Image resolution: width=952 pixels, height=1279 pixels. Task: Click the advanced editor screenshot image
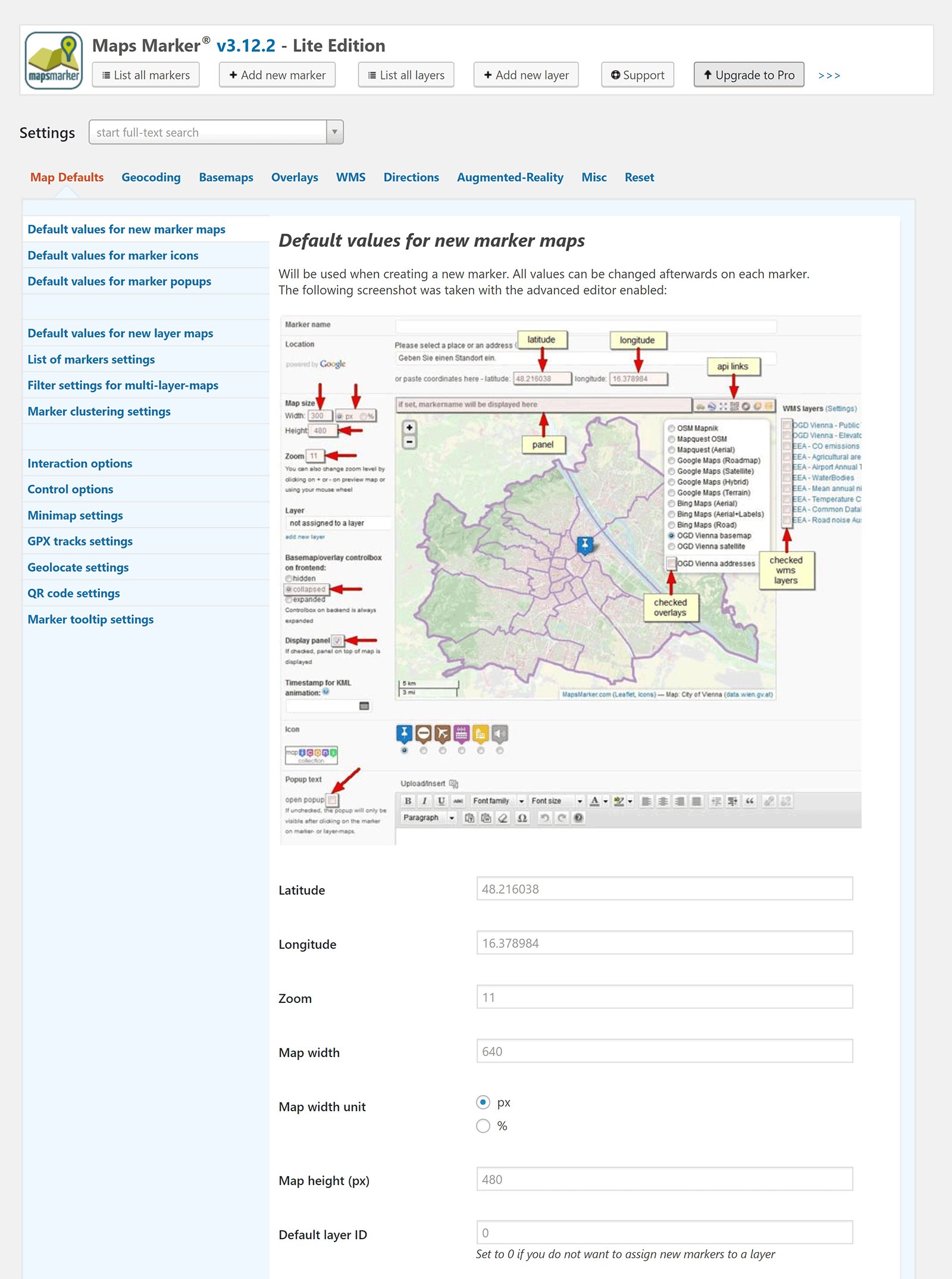[571, 580]
